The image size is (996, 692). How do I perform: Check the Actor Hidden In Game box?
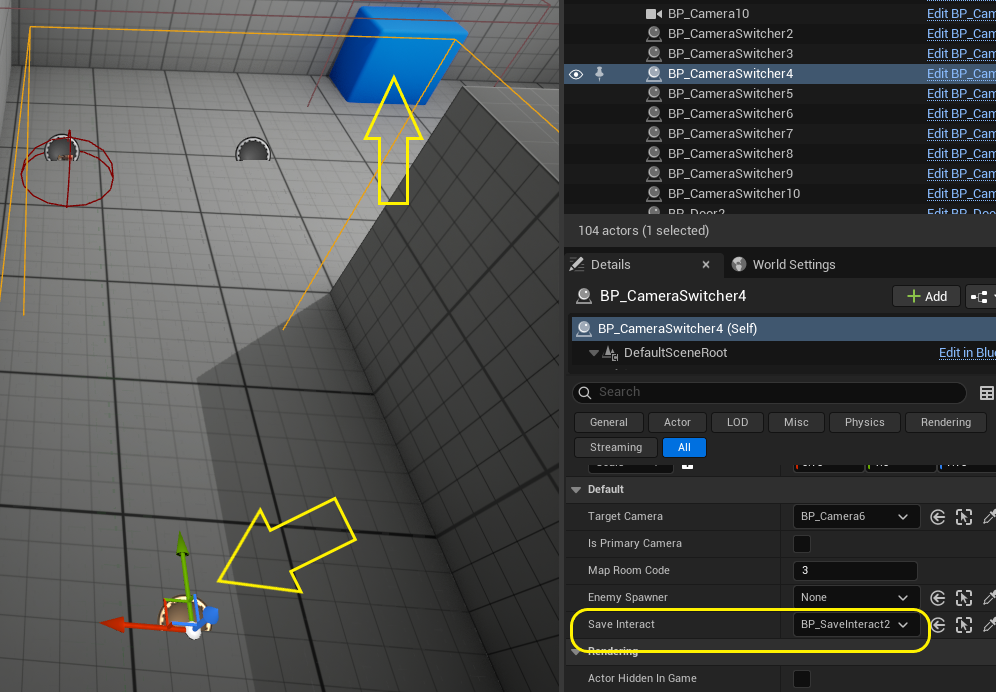click(x=802, y=679)
